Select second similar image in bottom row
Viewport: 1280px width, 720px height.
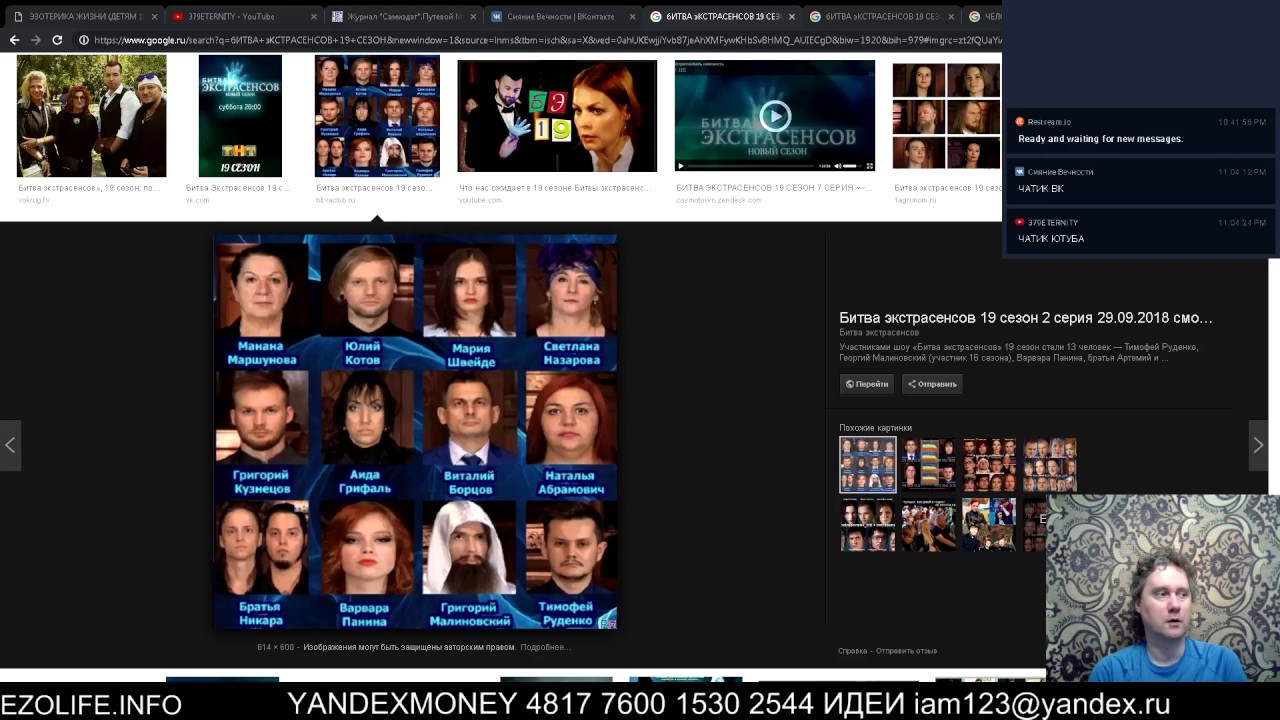point(929,525)
